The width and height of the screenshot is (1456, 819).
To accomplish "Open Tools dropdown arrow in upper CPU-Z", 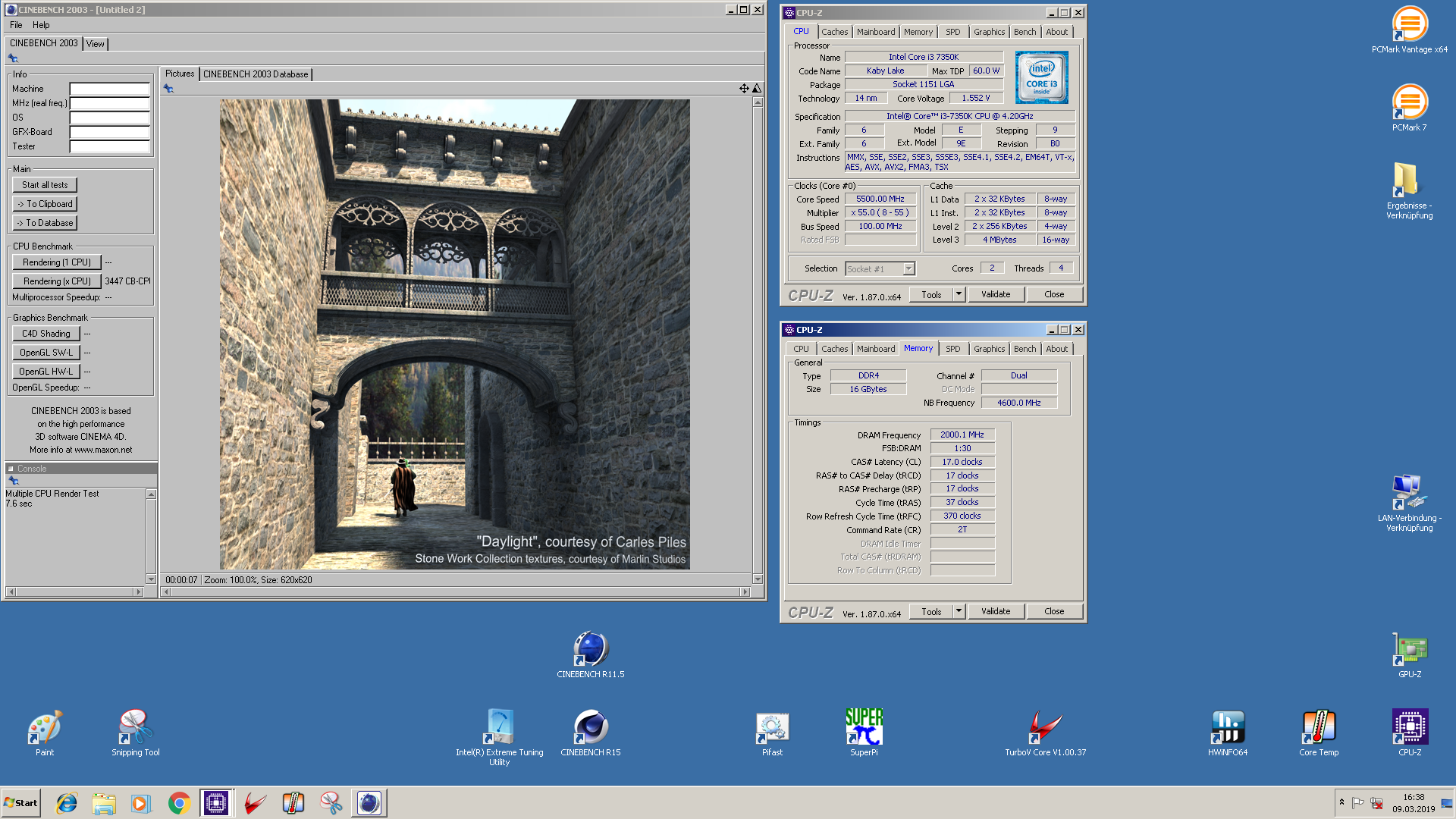I will [x=959, y=294].
